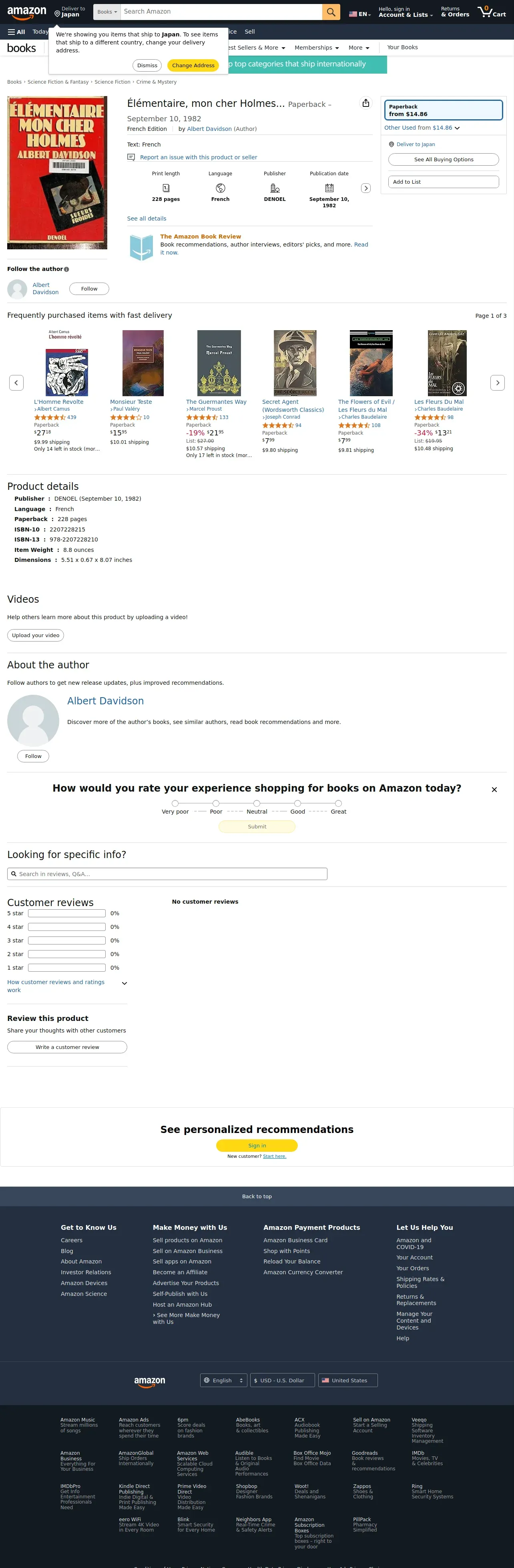Select the Great rating option

(x=338, y=803)
